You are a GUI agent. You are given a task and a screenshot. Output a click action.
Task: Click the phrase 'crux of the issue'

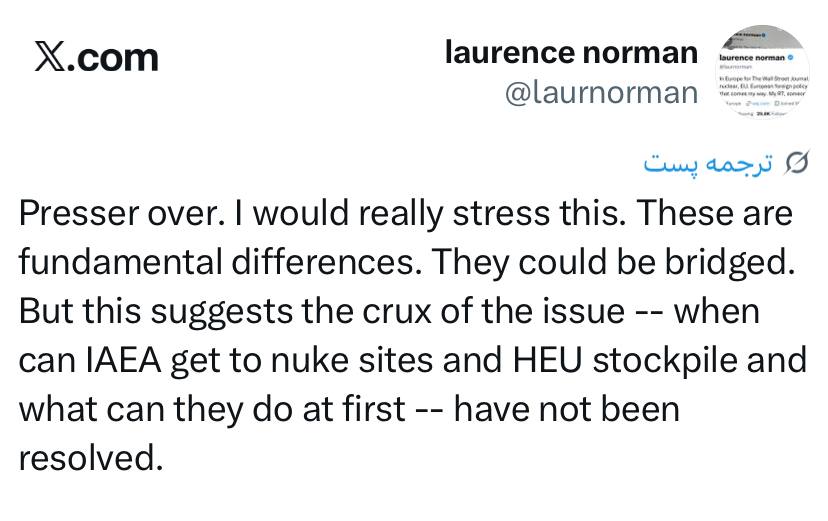click(493, 311)
